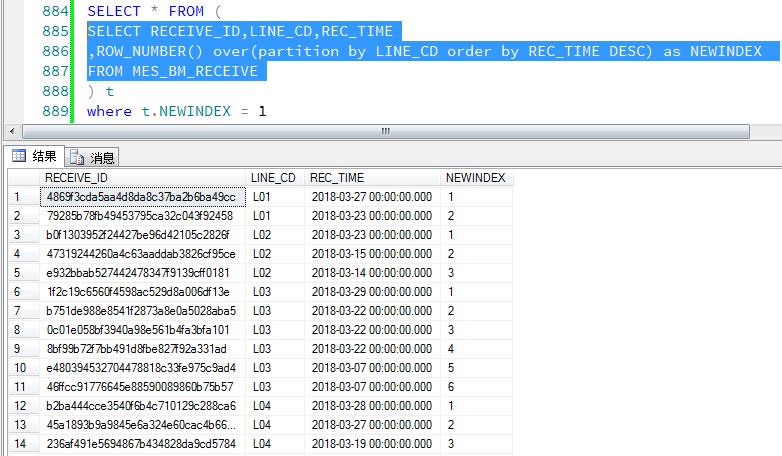Select row header number 6
782x456 pixels.
point(24,292)
